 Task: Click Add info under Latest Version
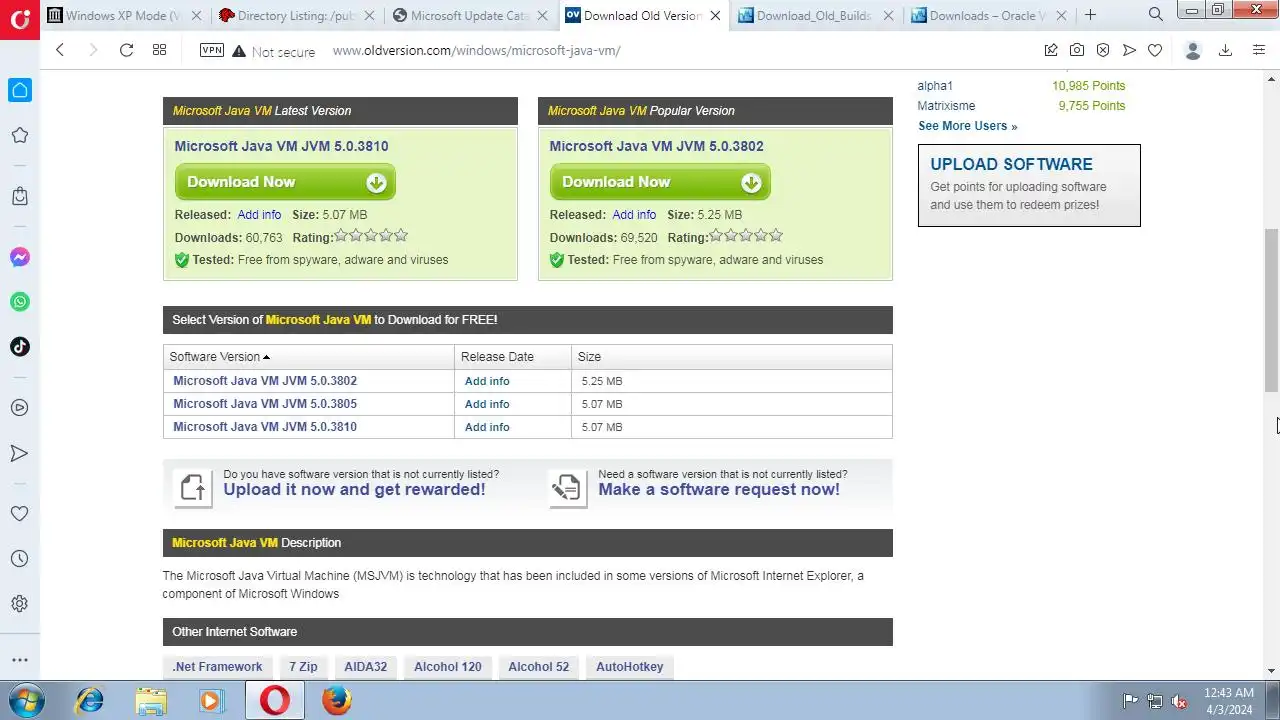click(x=259, y=215)
